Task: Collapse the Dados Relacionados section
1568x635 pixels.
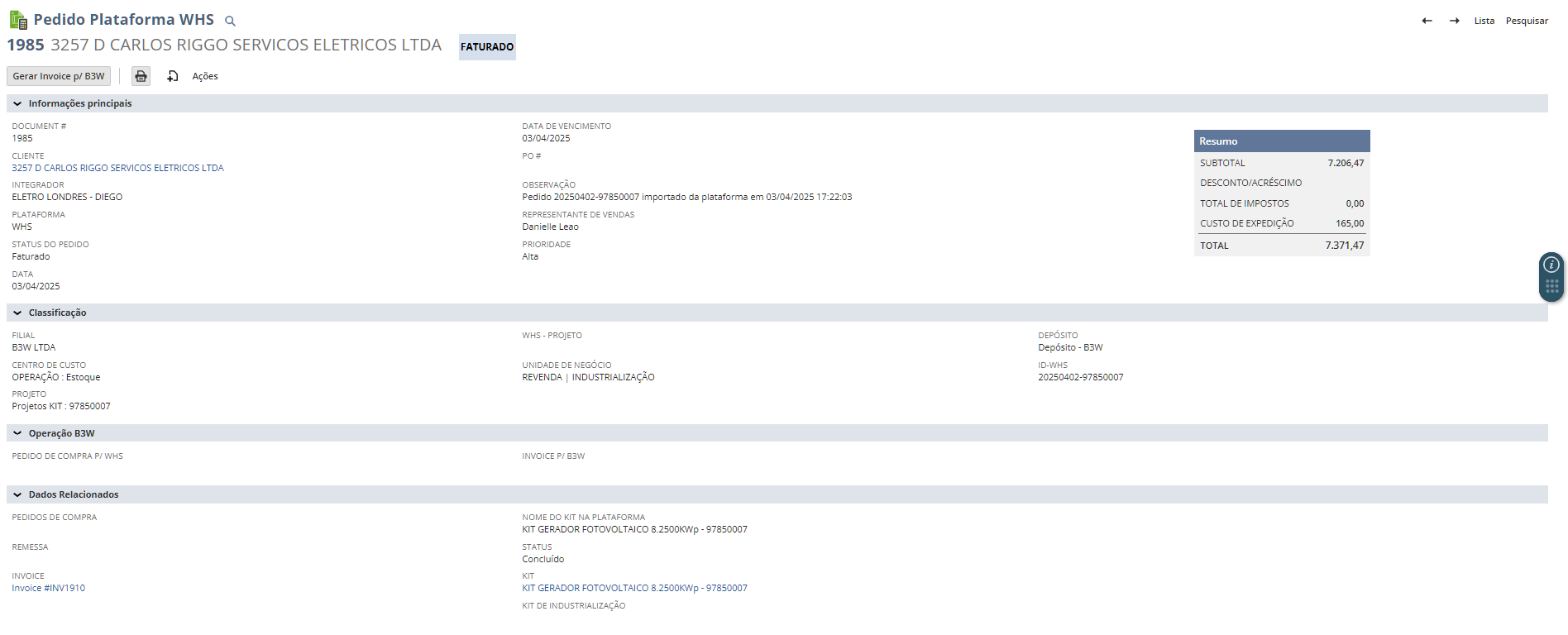Action: (x=17, y=495)
